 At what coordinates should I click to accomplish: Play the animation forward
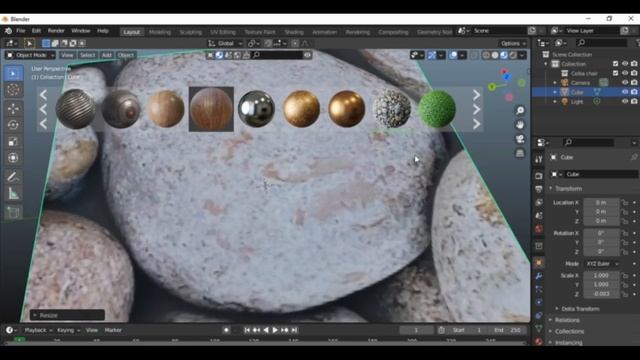point(275,330)
